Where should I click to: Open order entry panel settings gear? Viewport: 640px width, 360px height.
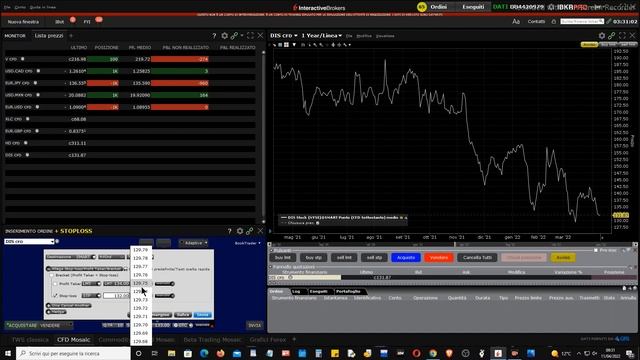[240, 231]
